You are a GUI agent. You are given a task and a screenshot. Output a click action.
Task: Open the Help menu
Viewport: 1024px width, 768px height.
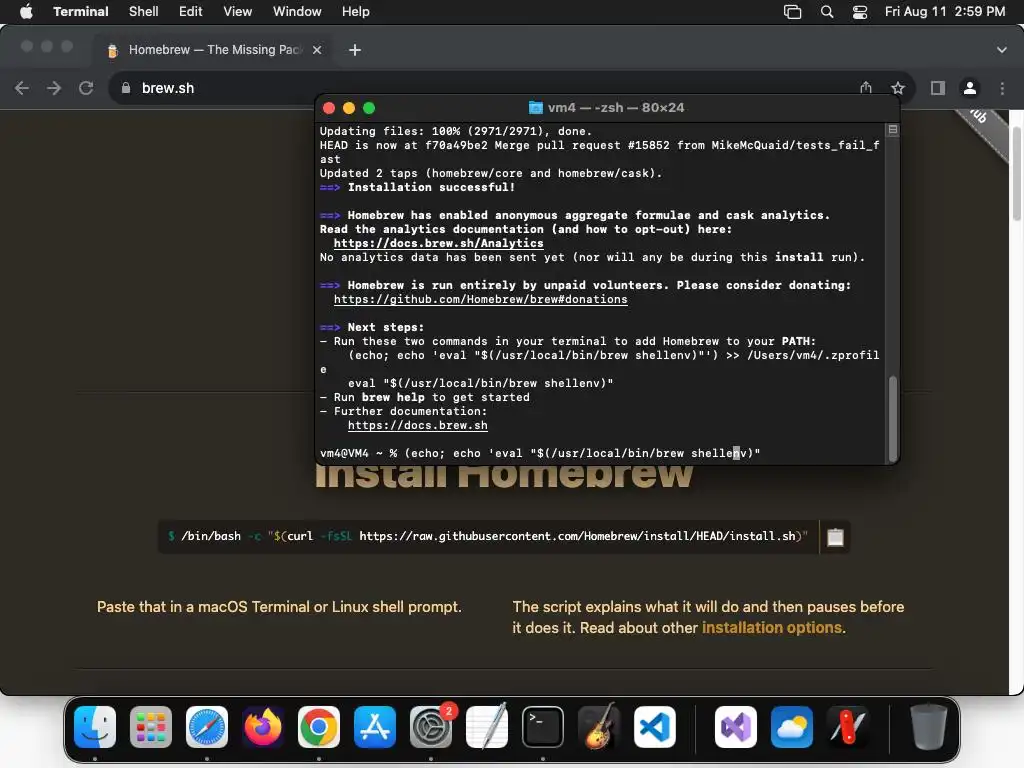coord(355,11)
